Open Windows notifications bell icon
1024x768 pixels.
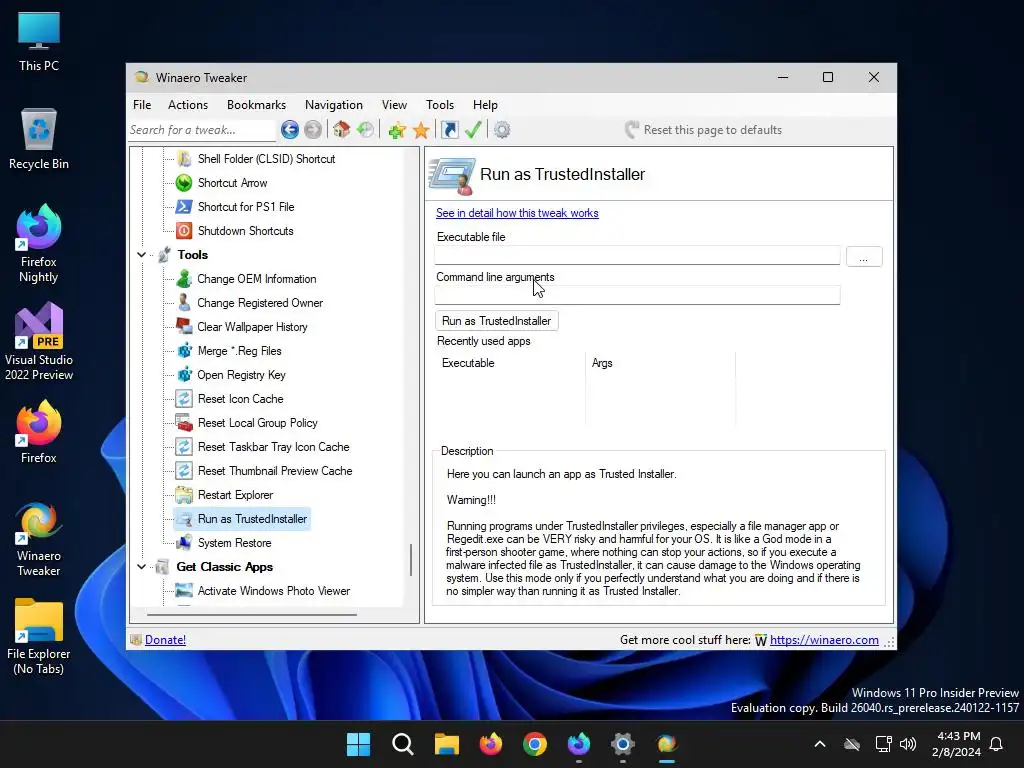point(997,744)
